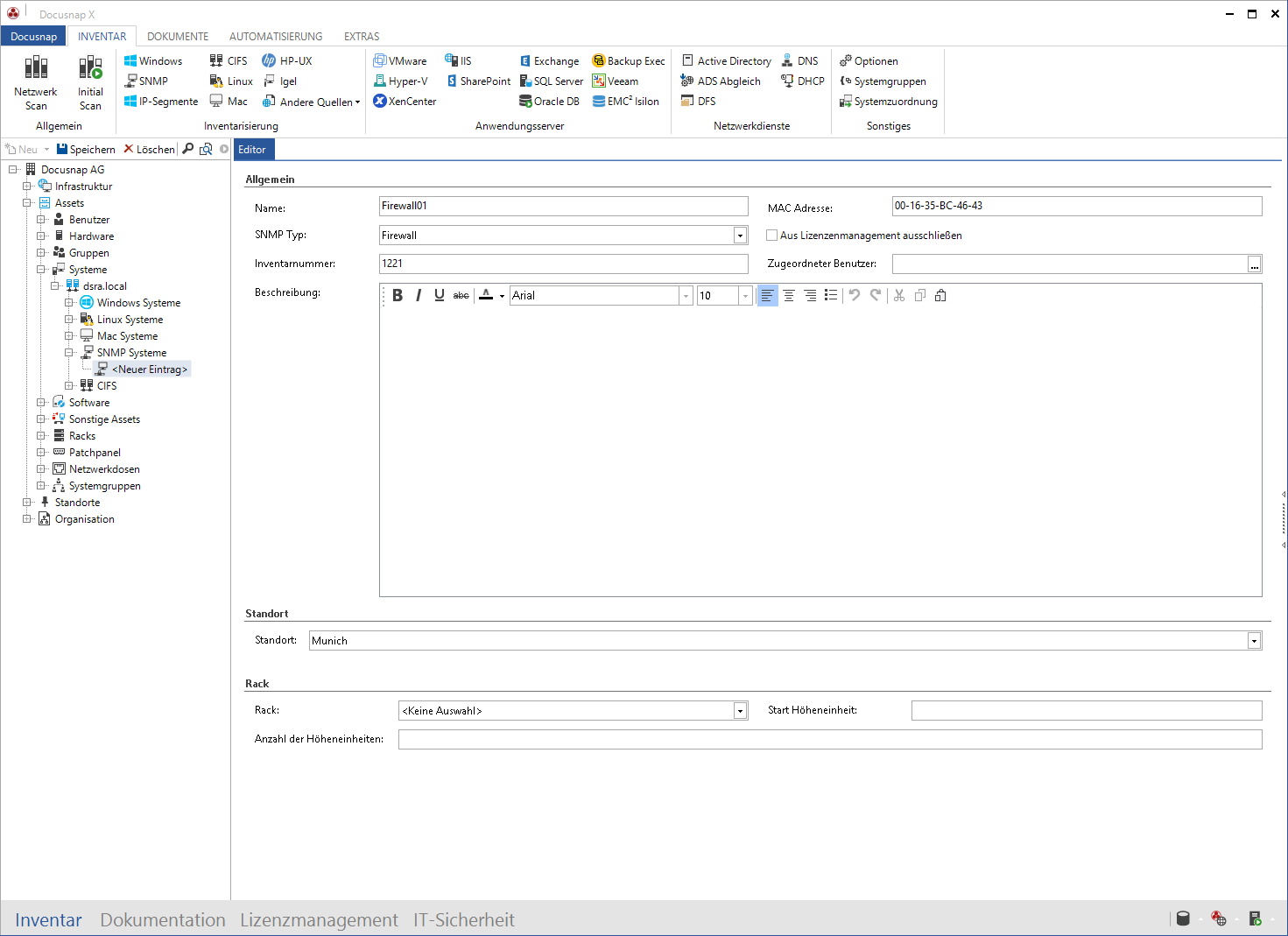Open Optionen settings
The width and height of the screenshot is (1288, 936).
pos(869,61)
